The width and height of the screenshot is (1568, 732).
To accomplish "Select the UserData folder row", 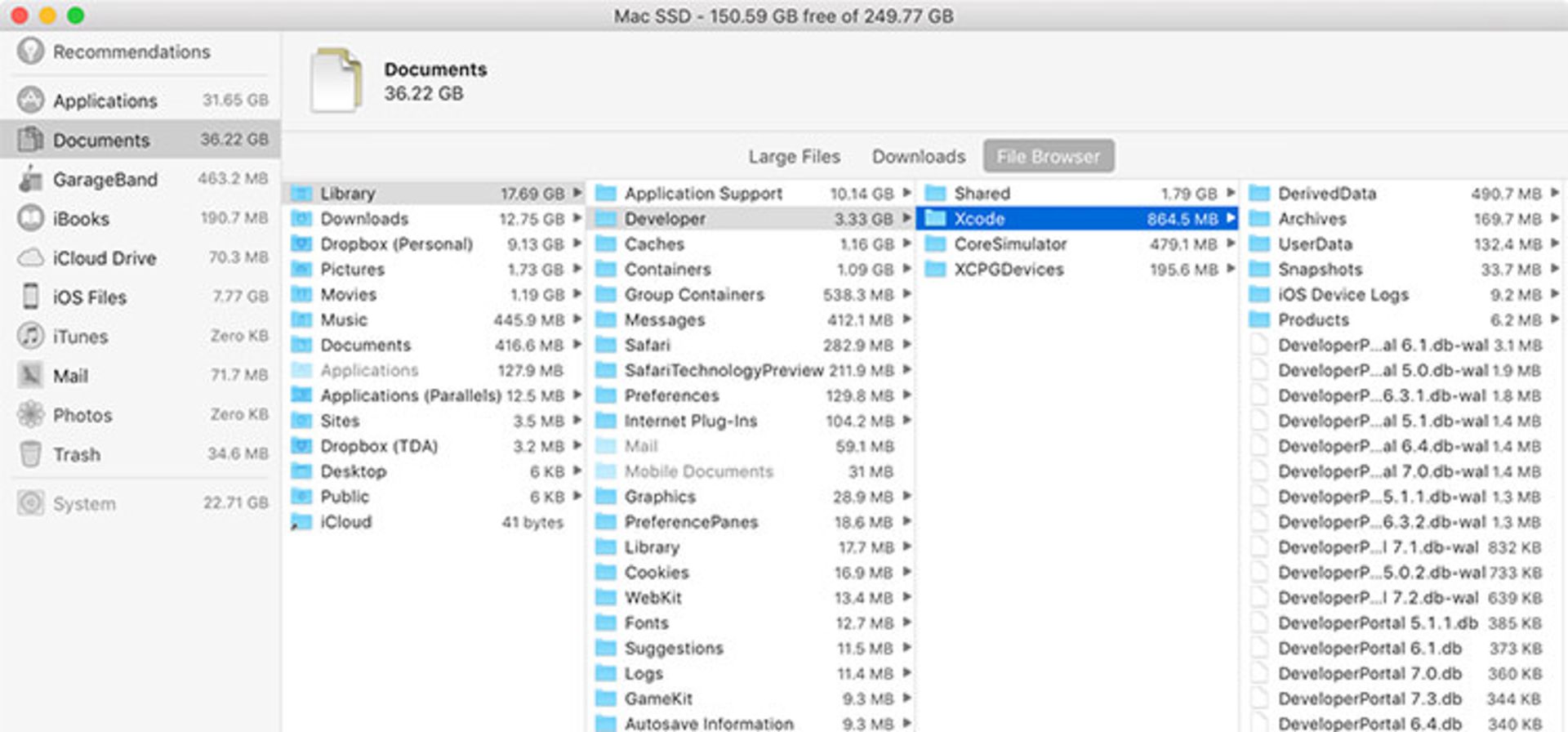I will 1403,244.
